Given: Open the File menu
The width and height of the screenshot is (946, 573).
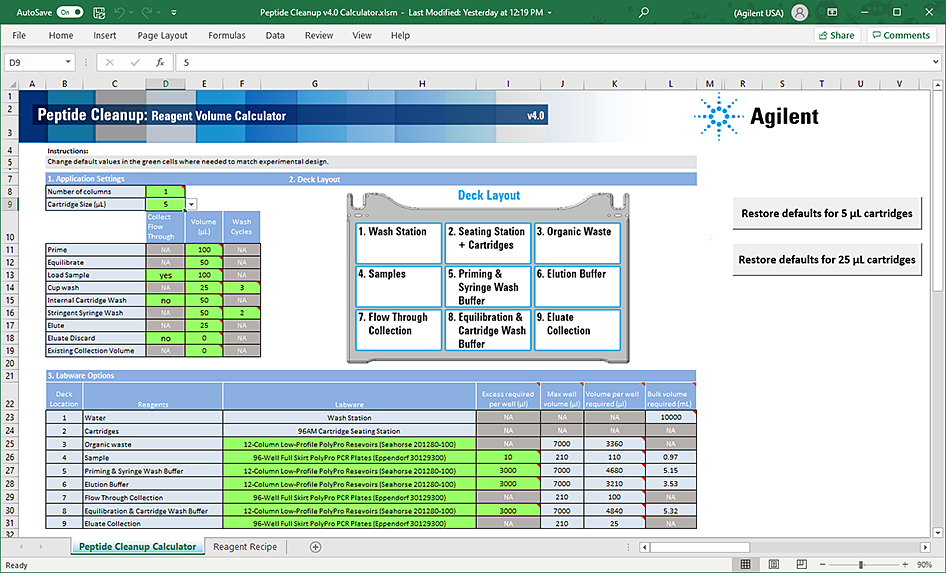Looking at the screenshot, I should (19, 36).
